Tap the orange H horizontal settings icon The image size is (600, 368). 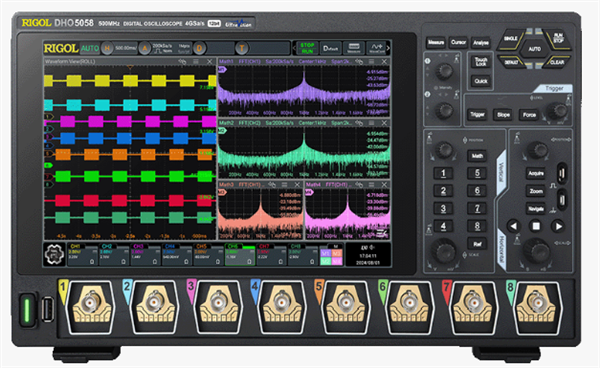coord(108,48)
